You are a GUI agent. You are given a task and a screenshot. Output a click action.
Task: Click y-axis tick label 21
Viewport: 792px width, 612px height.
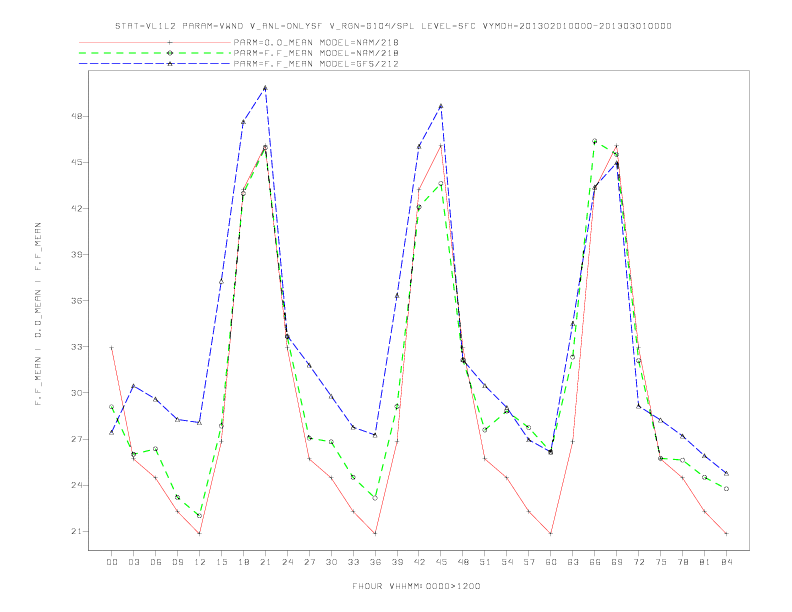(x=78, y=531)
